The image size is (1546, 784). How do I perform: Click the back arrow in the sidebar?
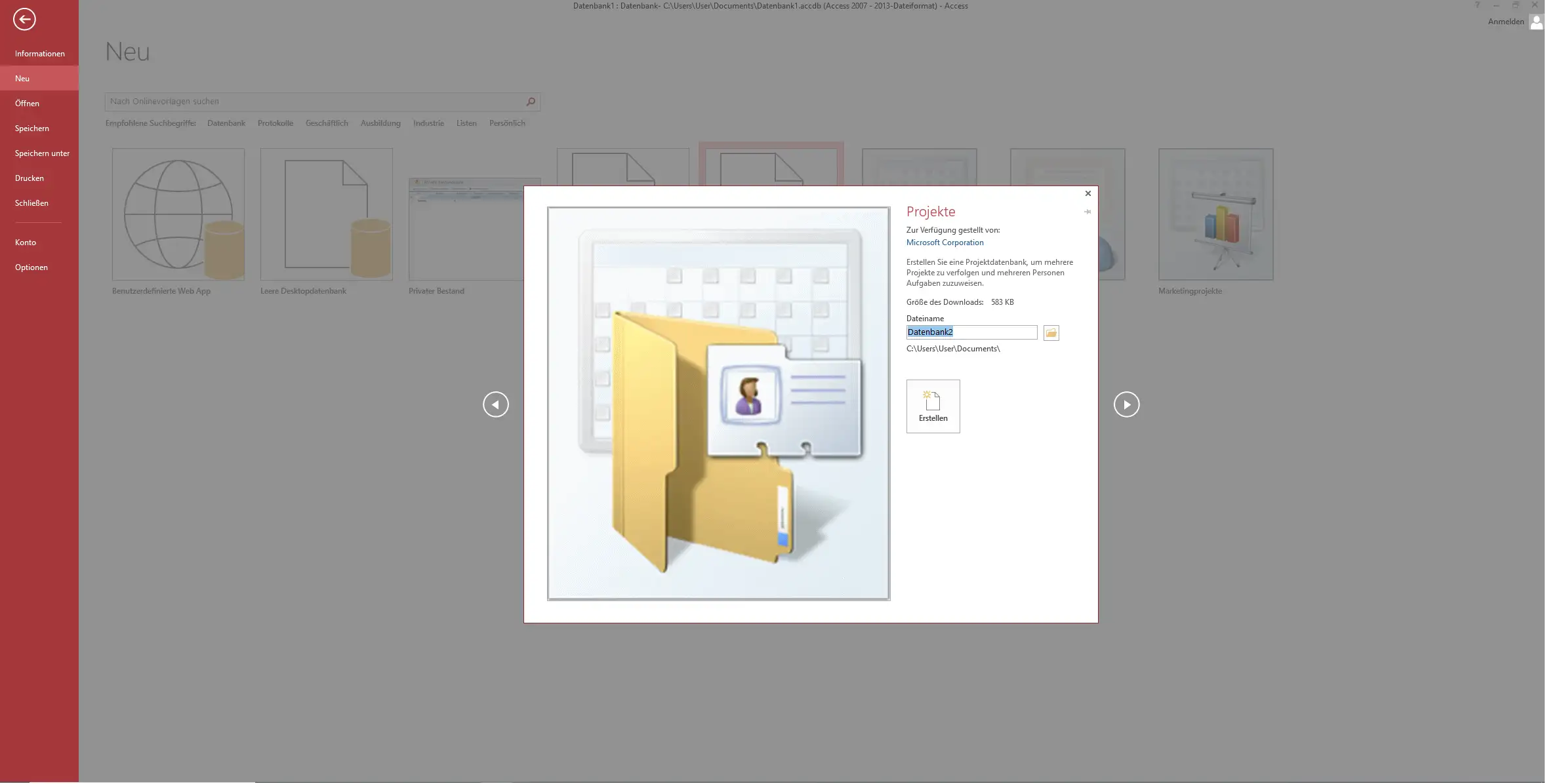[x=24, y=20]
